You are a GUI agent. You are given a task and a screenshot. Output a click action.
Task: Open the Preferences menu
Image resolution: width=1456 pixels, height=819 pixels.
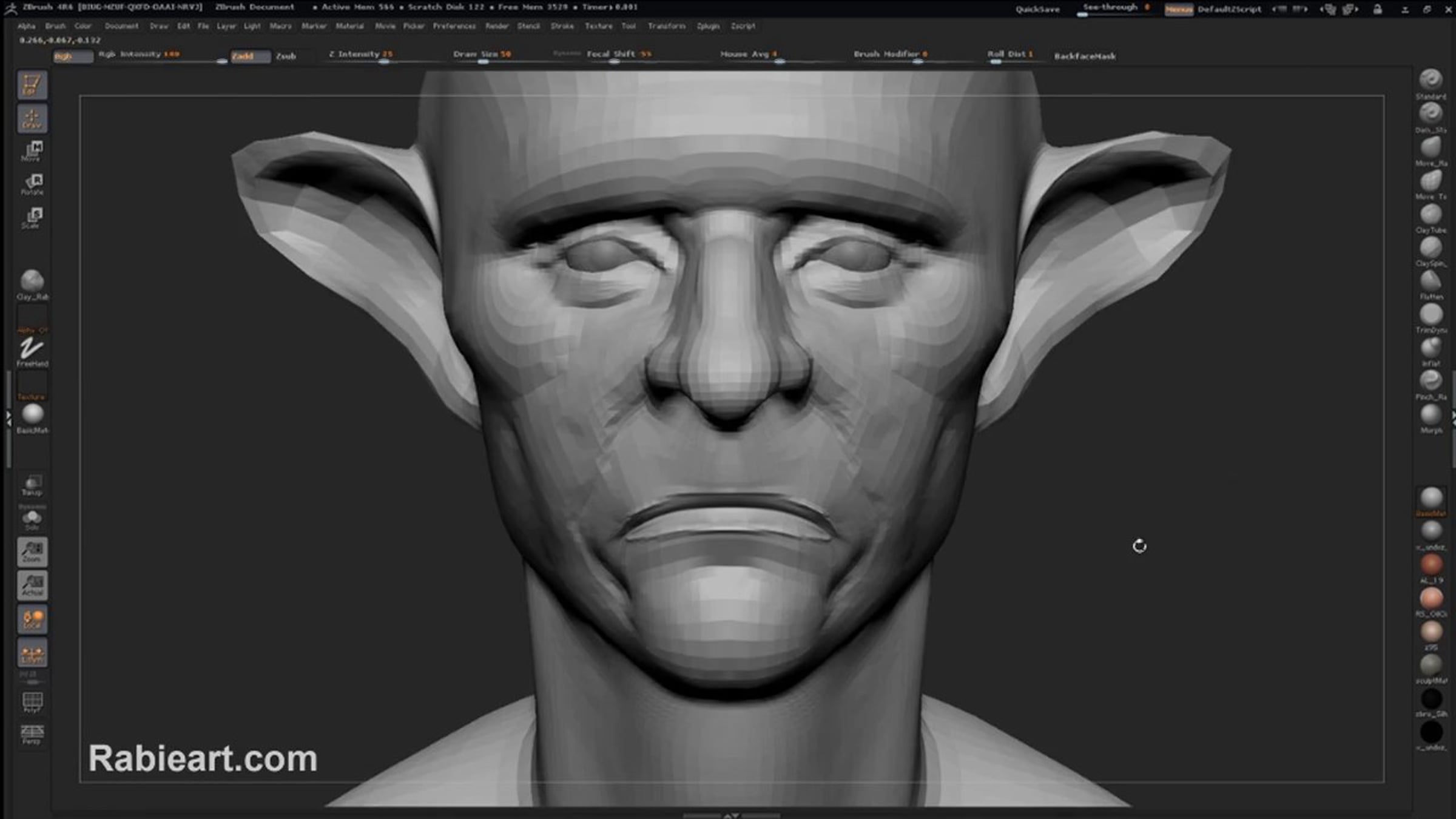tap(454, 26)
